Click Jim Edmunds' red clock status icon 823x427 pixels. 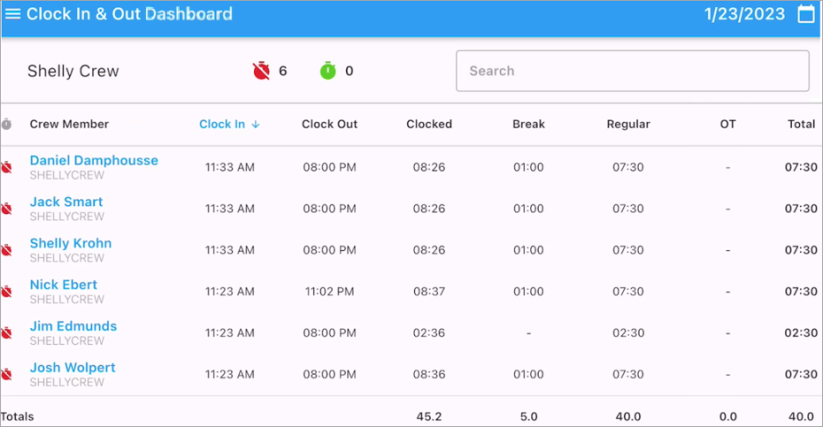tap(6, 333)
